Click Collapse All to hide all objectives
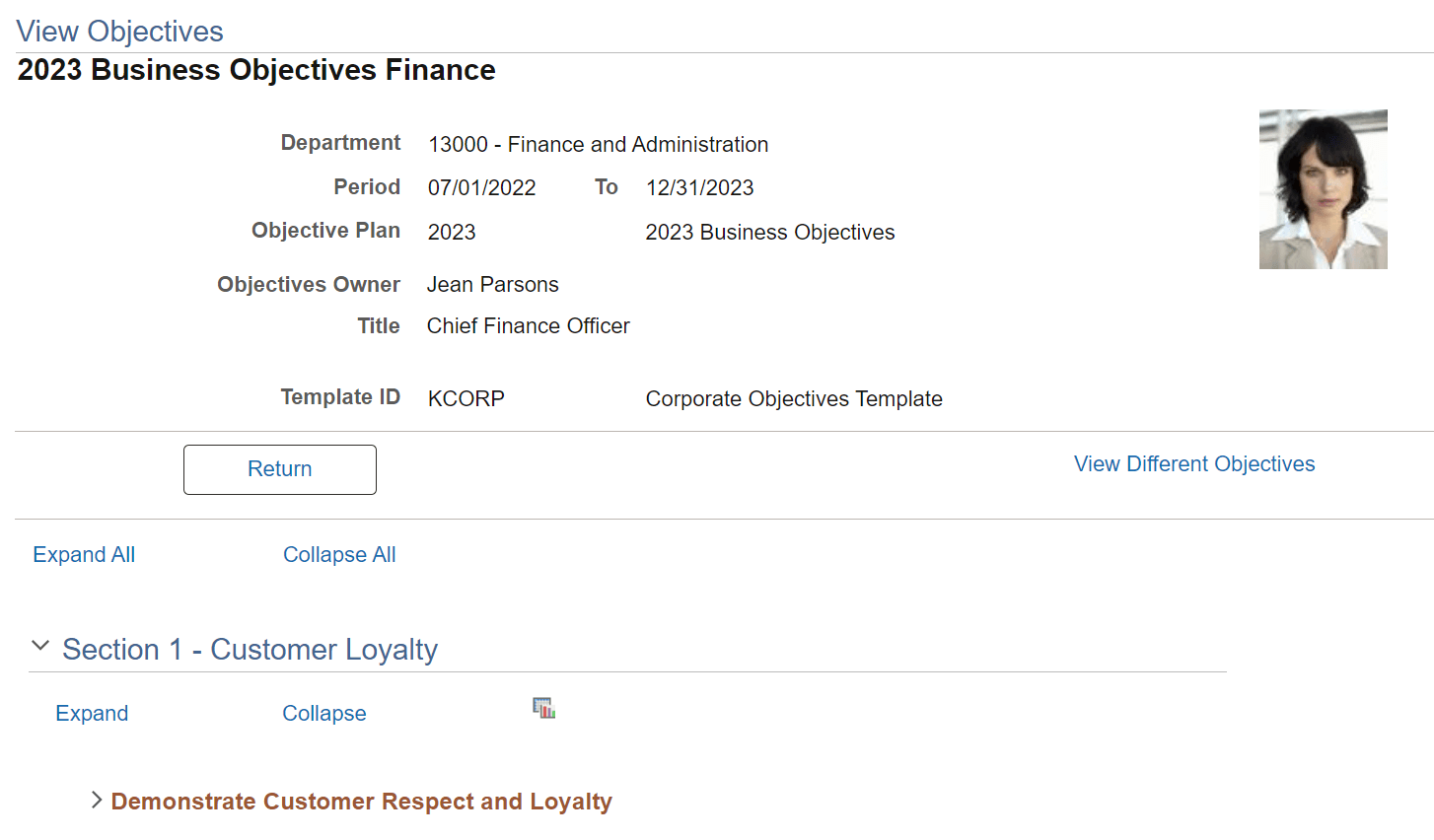 (339, 554)
